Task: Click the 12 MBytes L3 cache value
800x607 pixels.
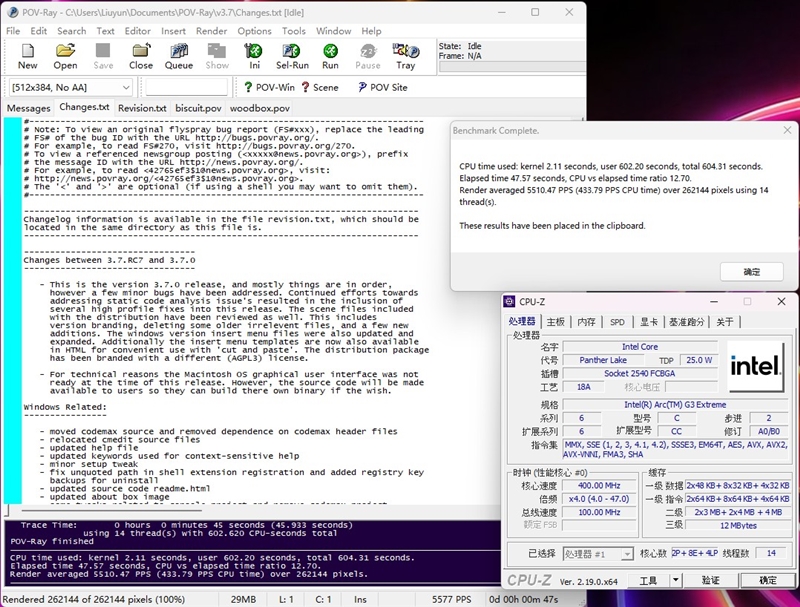Action: click(x=738, y=525)
